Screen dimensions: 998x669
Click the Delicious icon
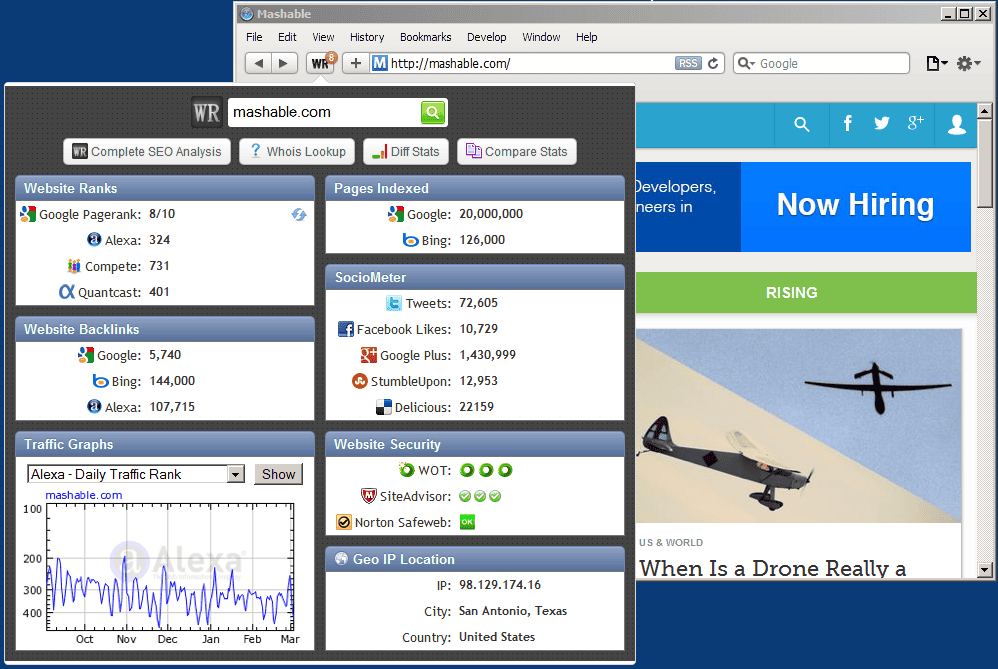[384, 407]
